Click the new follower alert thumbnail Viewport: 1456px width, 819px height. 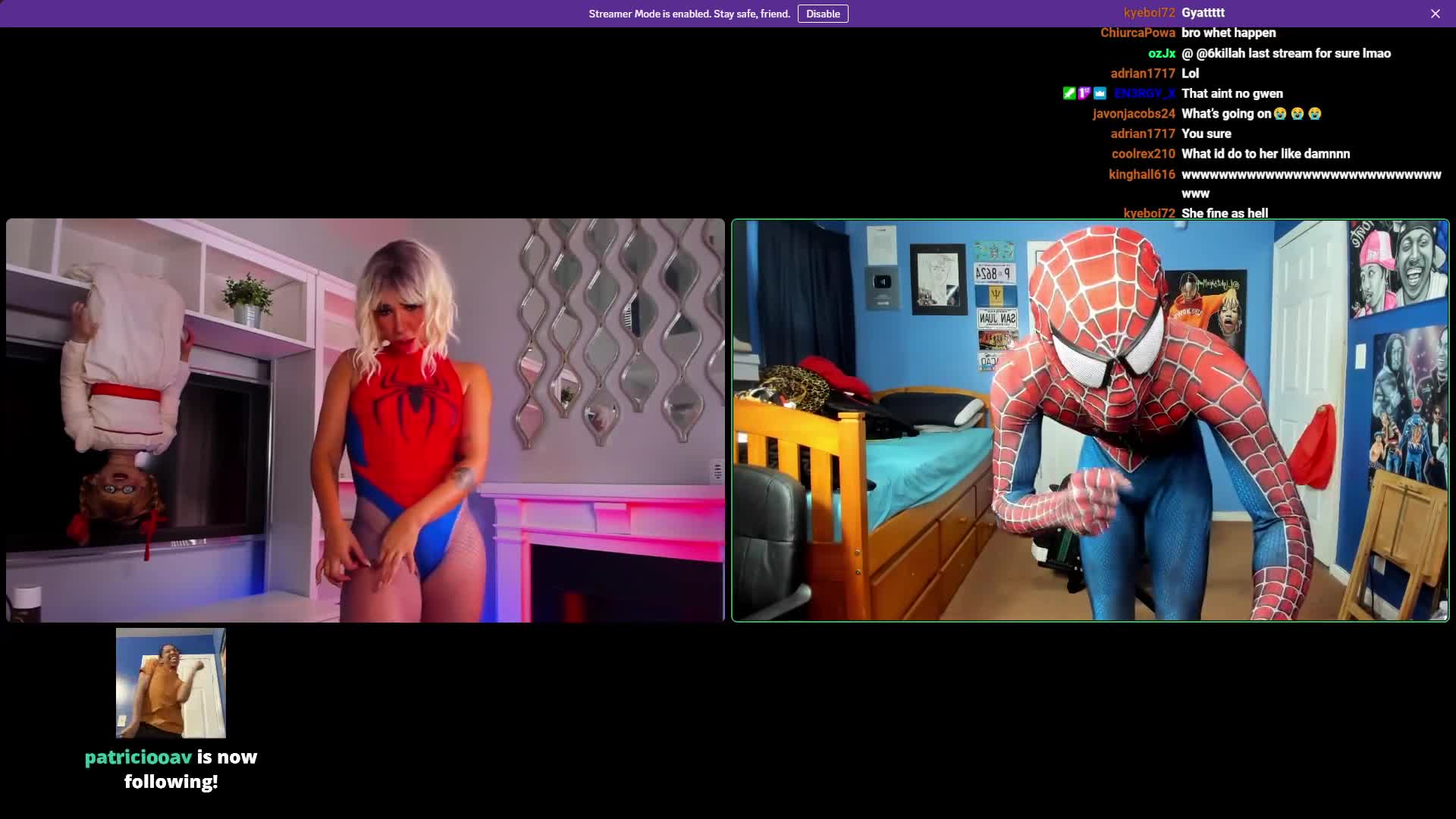click(171, 682)
